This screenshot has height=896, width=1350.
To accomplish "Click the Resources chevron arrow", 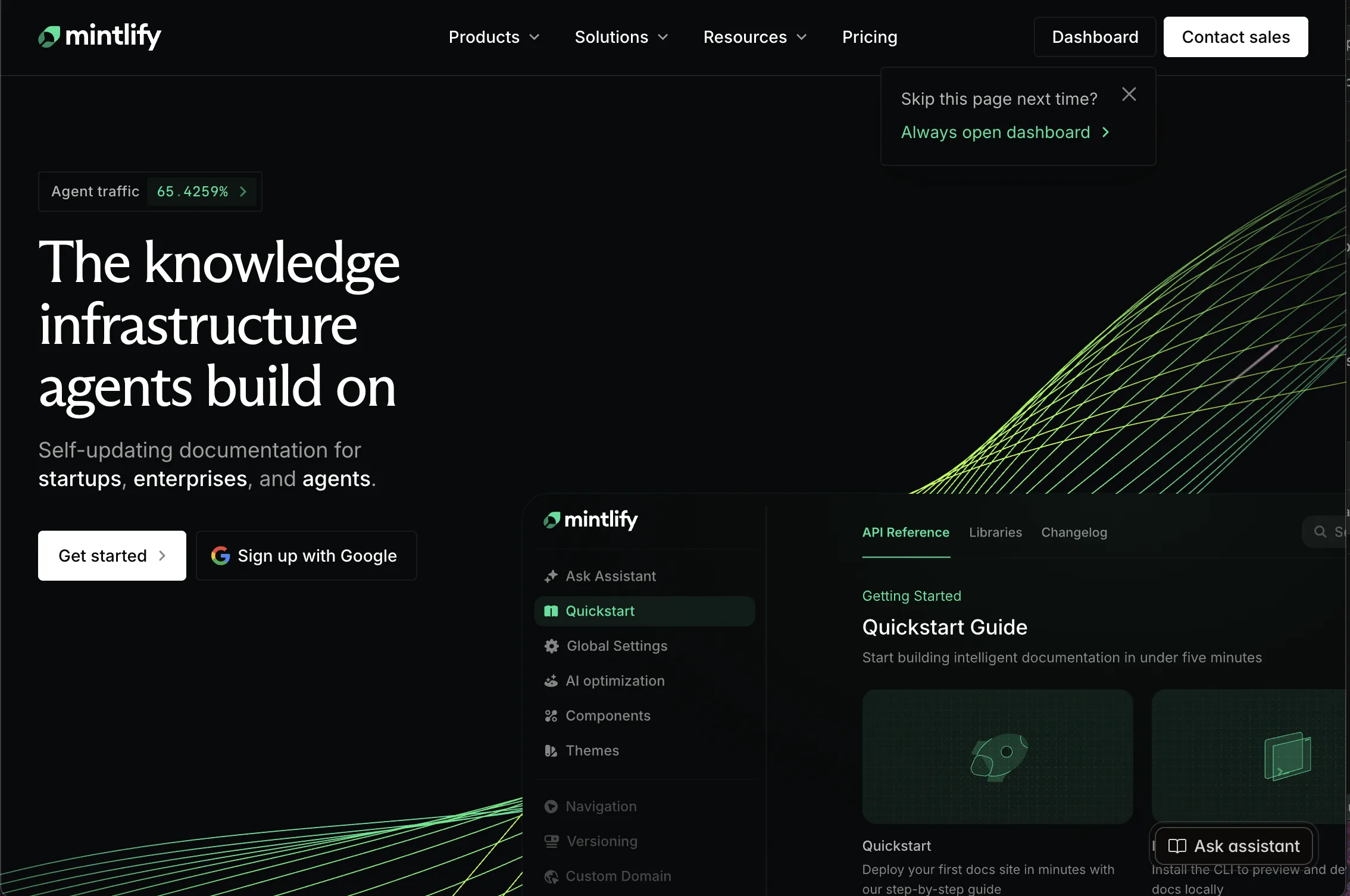I will (x=802, y=37).
